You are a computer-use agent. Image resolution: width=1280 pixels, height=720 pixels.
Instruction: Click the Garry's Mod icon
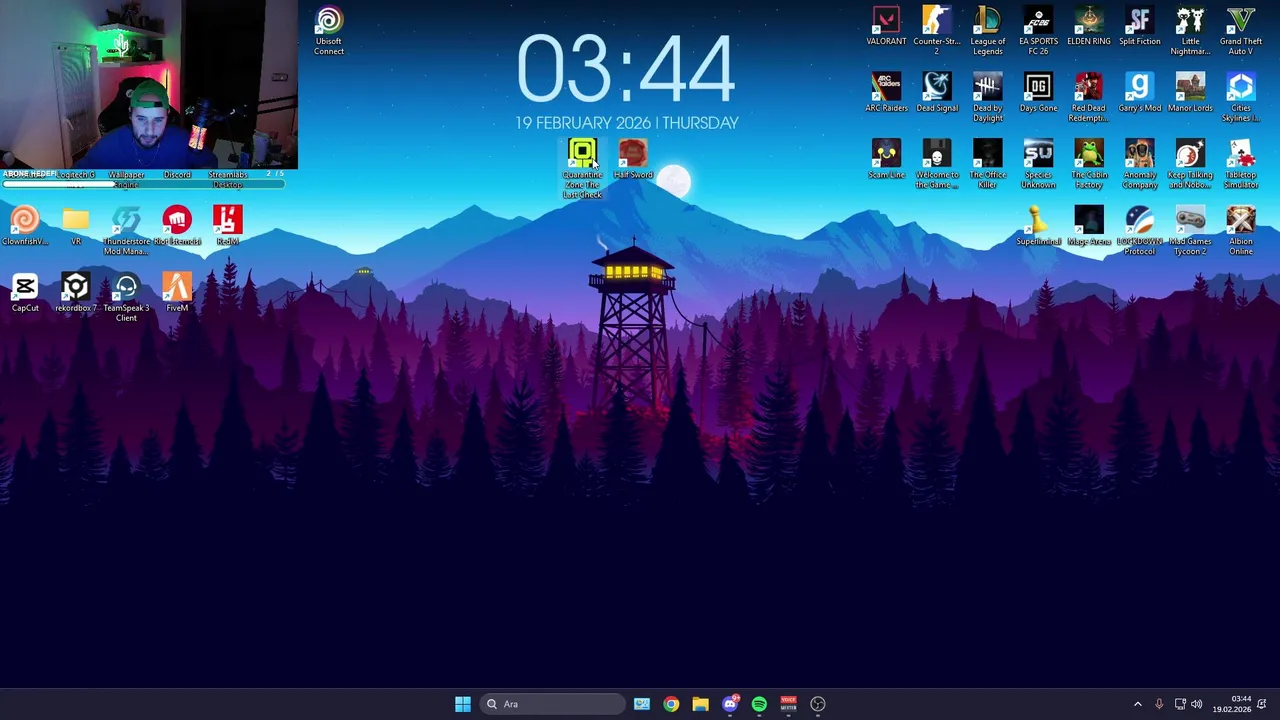pyautogui.click(x=1140, y=93)
